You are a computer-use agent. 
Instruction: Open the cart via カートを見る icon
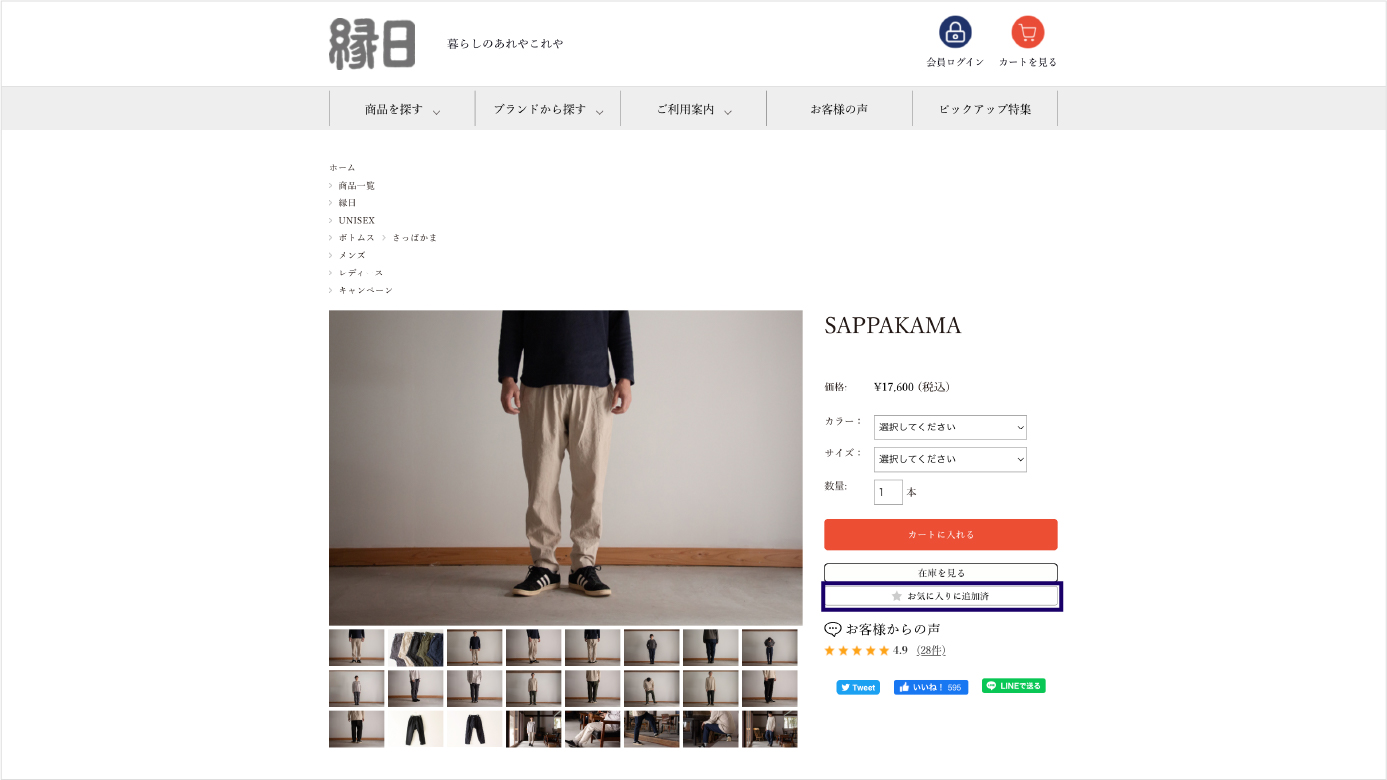point(1027,32)
